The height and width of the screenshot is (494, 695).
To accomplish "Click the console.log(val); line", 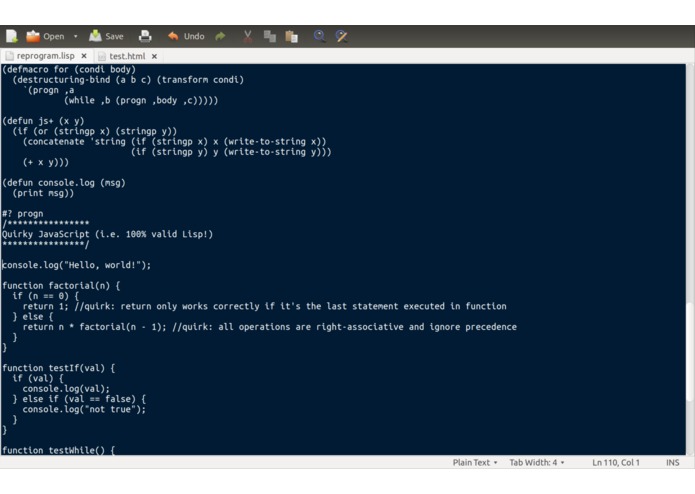I will click(x=66, y=389).
